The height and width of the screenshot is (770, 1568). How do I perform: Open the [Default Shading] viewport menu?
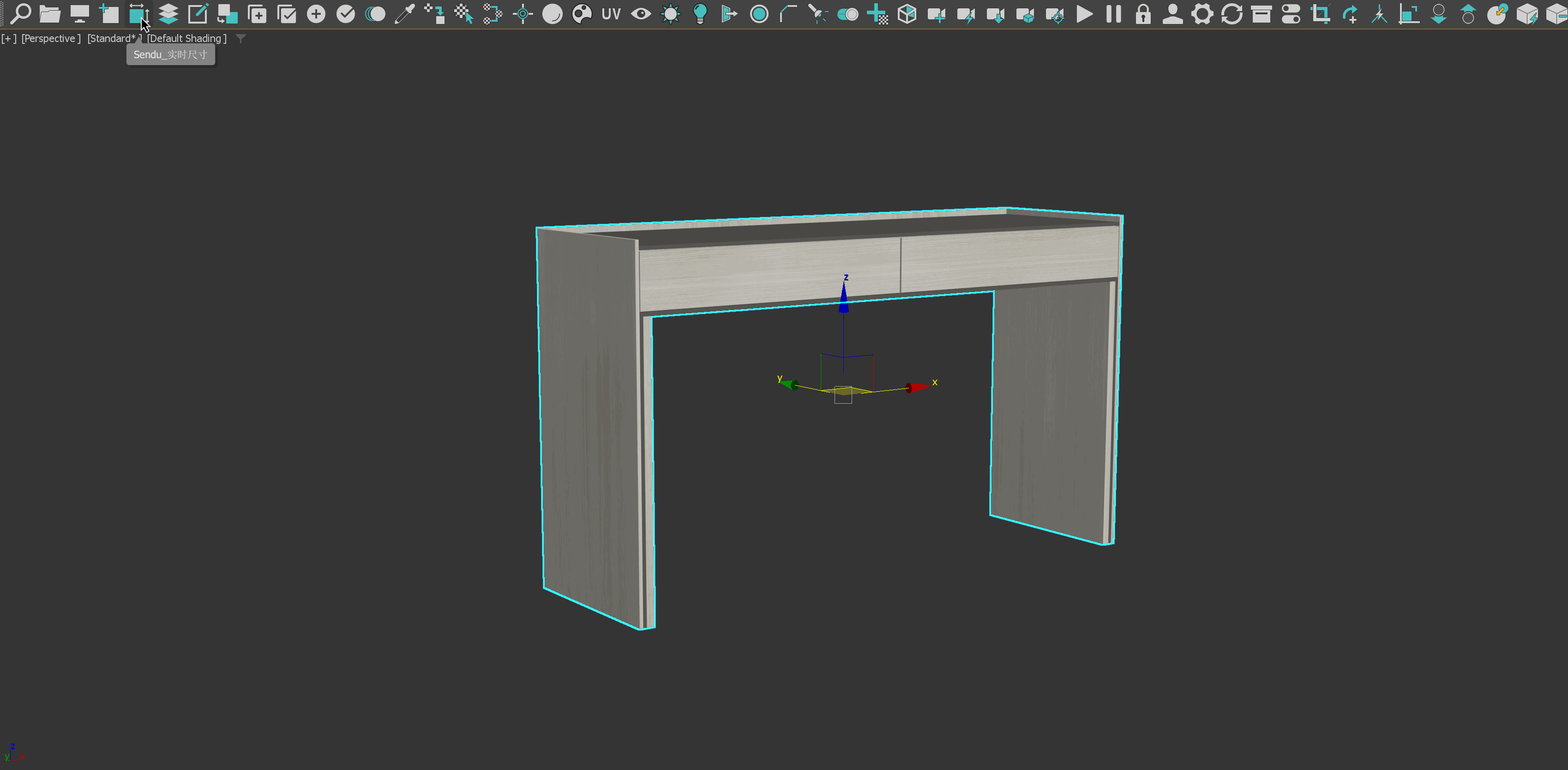[x=187, y=38]
